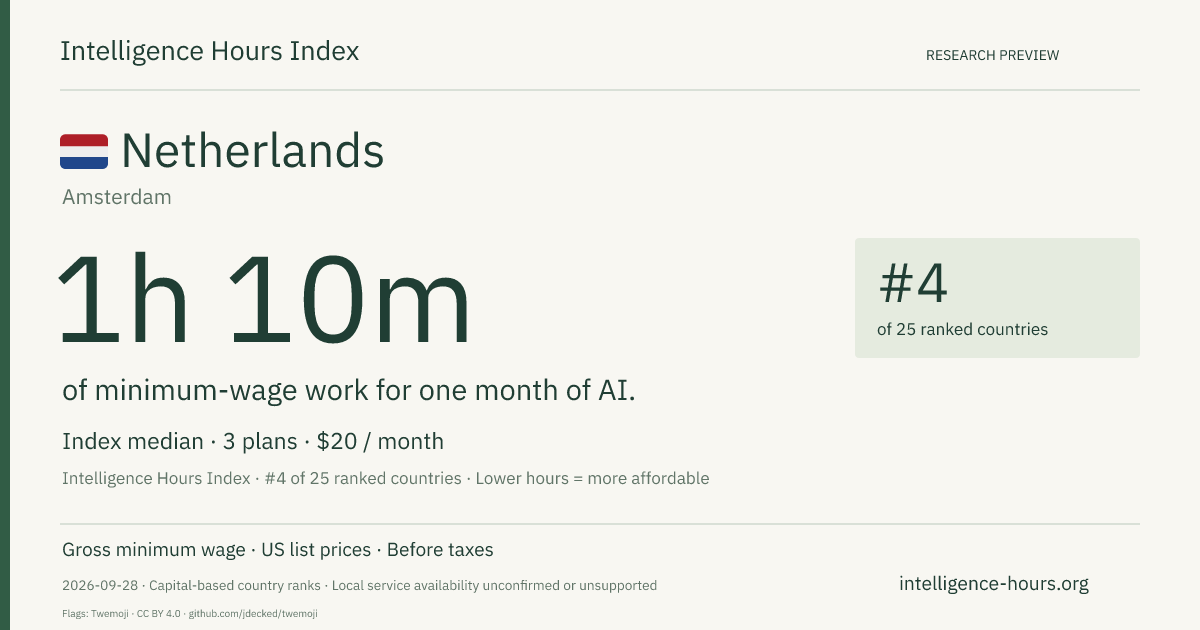
Task: Click the 2026-09-28 date stamp
Action: tap(101, 585)
